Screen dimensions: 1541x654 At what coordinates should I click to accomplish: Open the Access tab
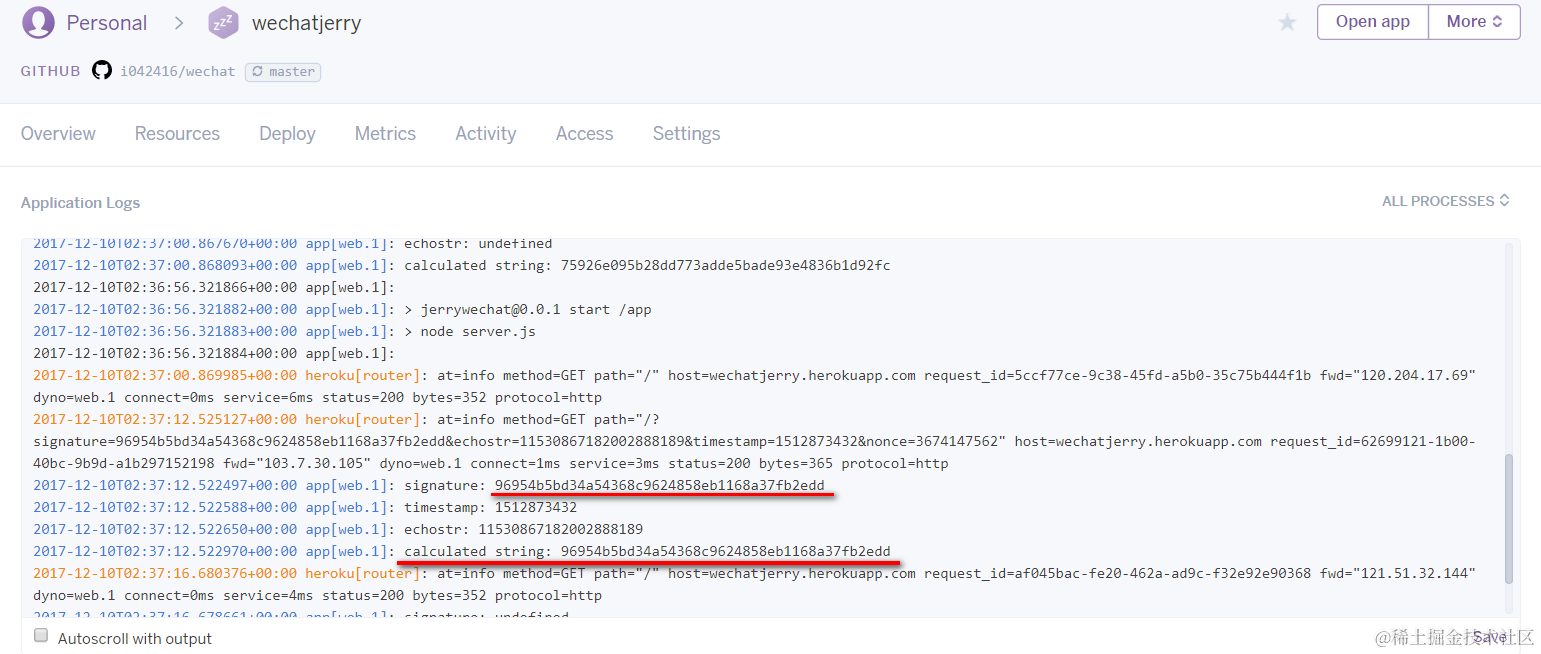[x=584, y=134]
